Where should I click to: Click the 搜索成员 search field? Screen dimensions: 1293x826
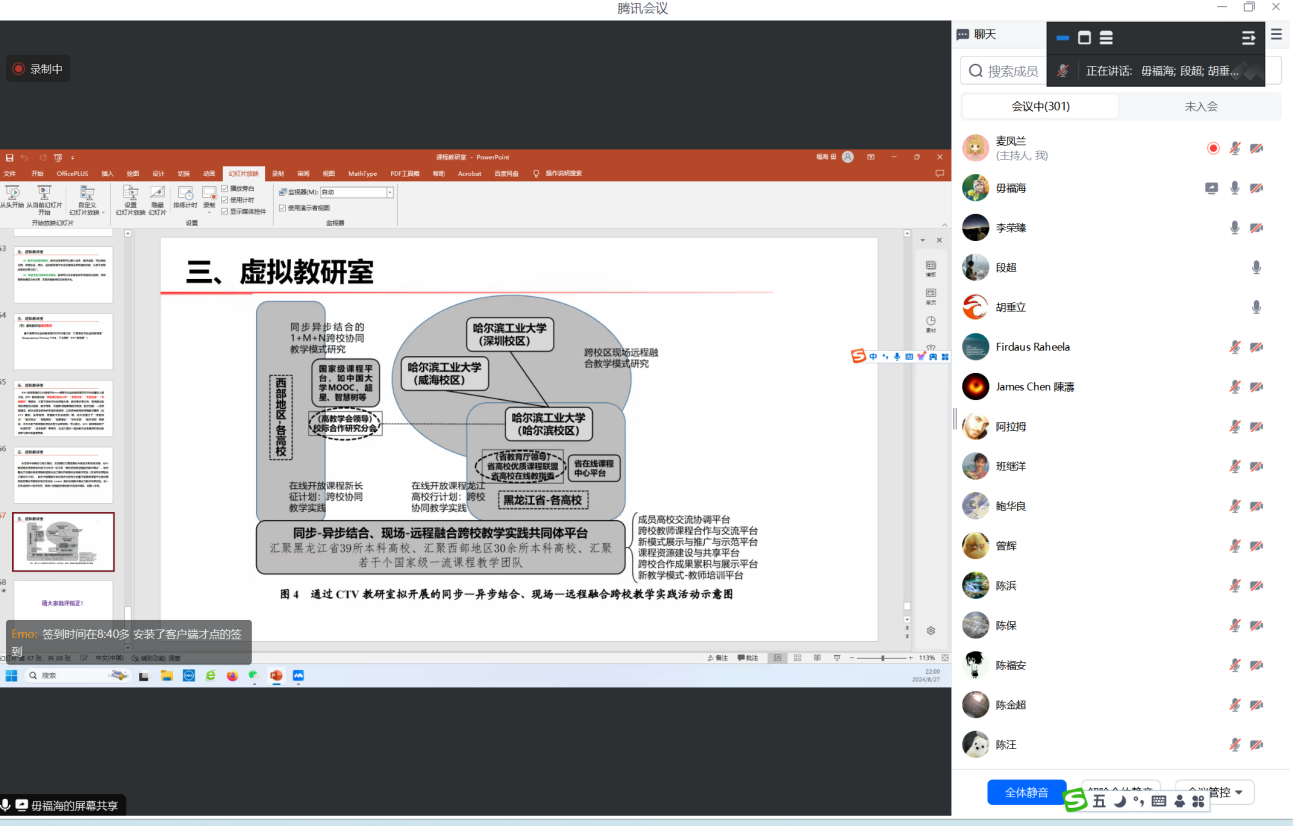1010,71
